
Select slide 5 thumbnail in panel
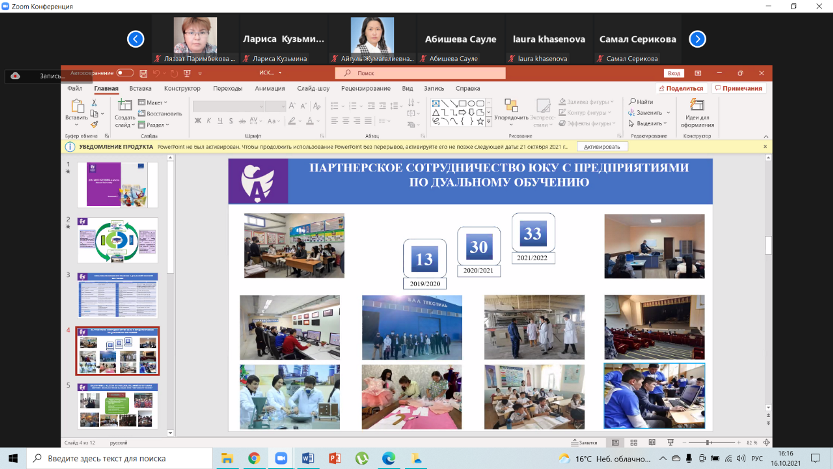(x=118, y=404)
